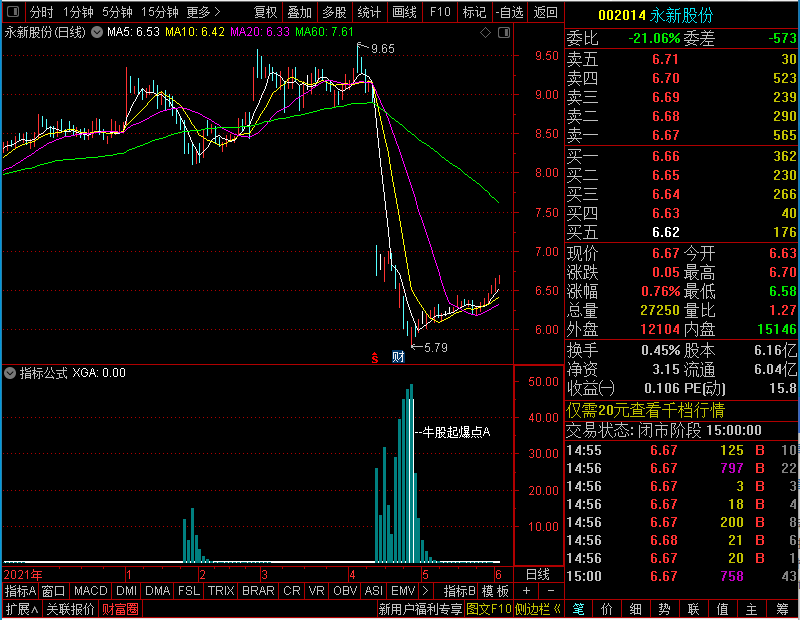
Task: Expand the 更多 timeframe list
Action: [203, 12]
